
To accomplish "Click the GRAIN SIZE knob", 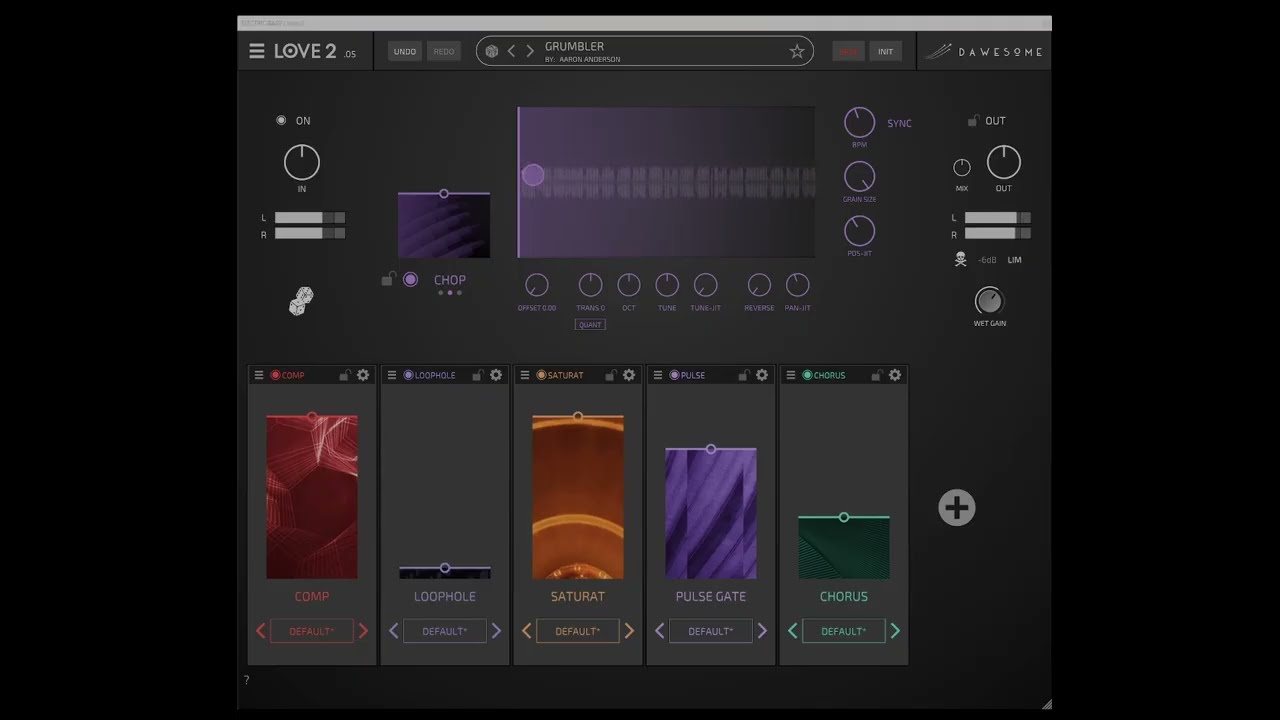I will click(860, 177).
